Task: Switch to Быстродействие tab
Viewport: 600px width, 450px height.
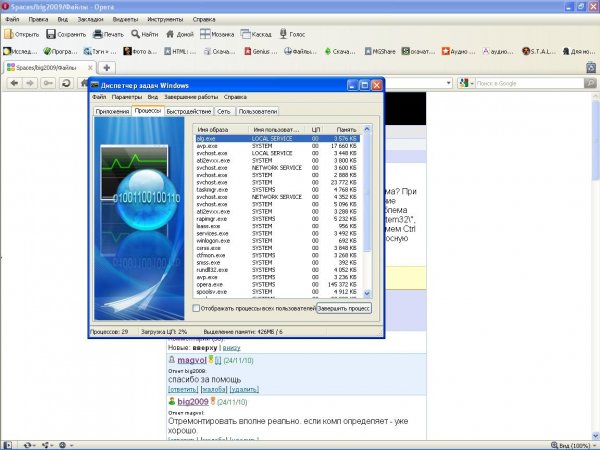Action: [189, 111]
